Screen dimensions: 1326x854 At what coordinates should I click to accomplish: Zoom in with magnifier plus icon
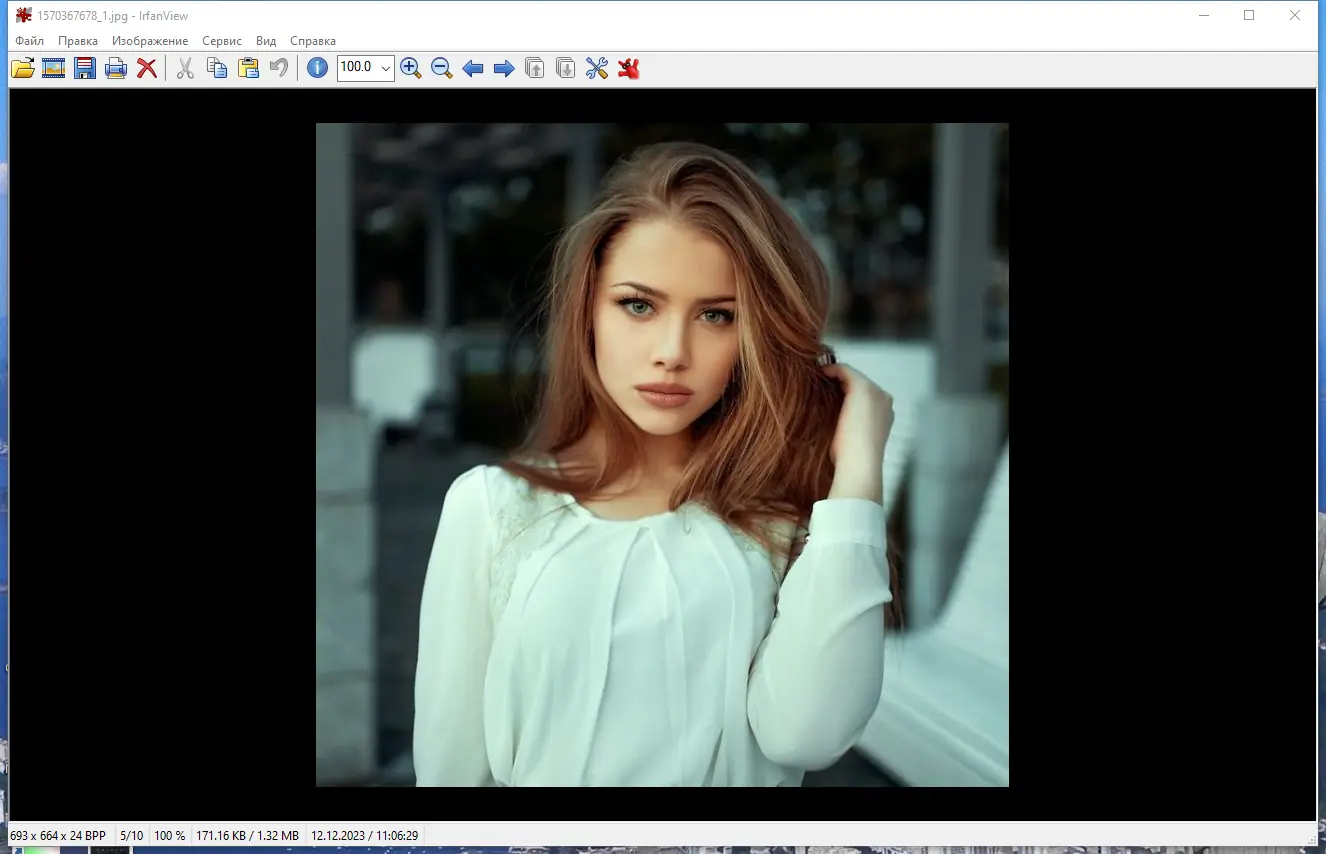coord(410,68)
